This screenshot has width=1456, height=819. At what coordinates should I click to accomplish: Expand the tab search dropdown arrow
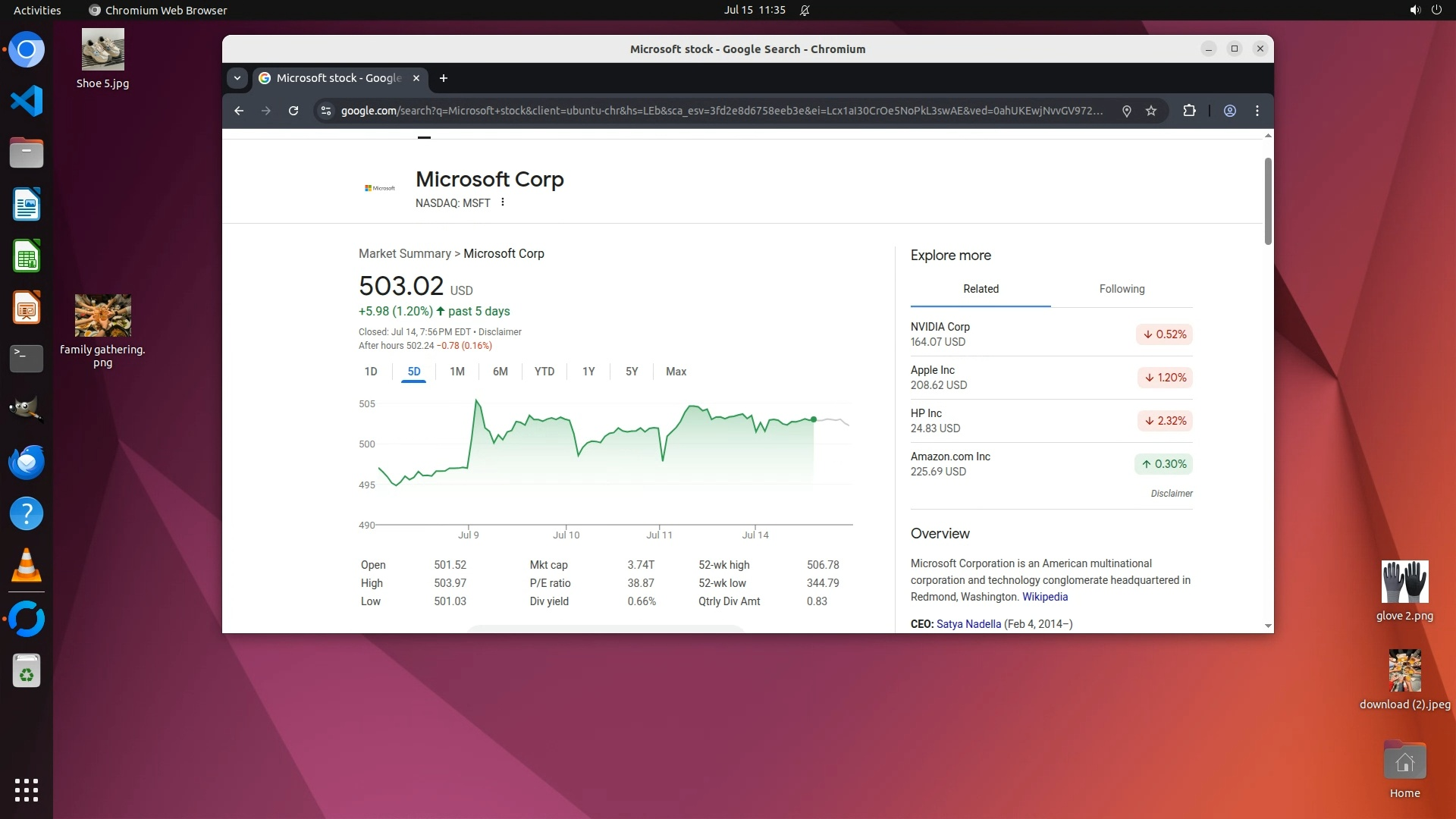point(237,78)
